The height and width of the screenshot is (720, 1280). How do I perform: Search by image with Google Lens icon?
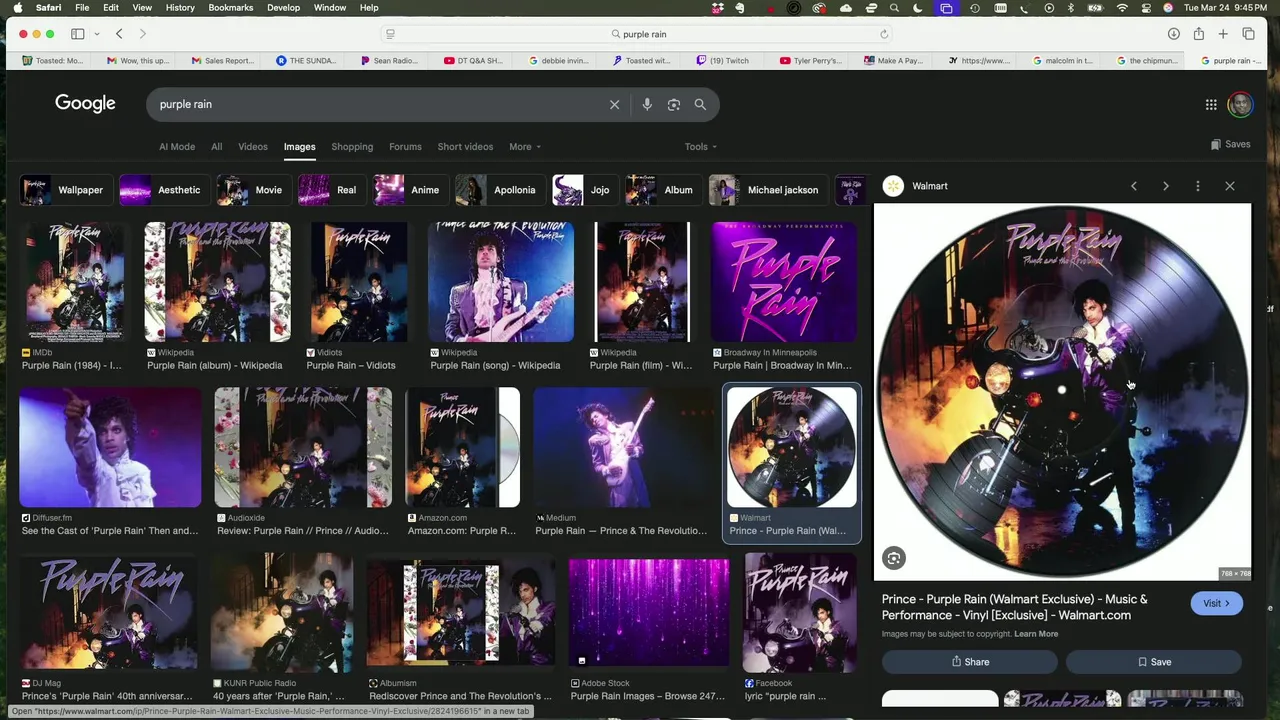pyautogui.click(x=674, y=104)
